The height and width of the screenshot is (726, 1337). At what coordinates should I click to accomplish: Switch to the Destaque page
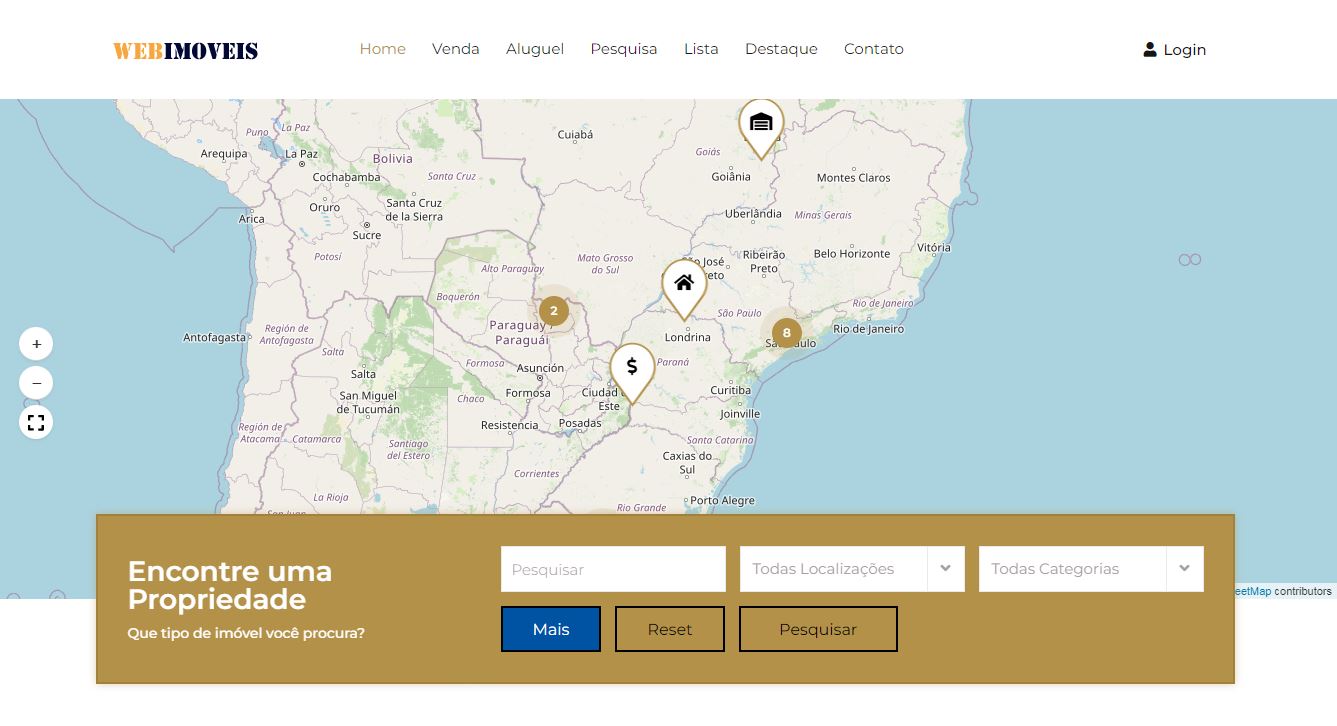pyautogui.click(x=781, y=48)
